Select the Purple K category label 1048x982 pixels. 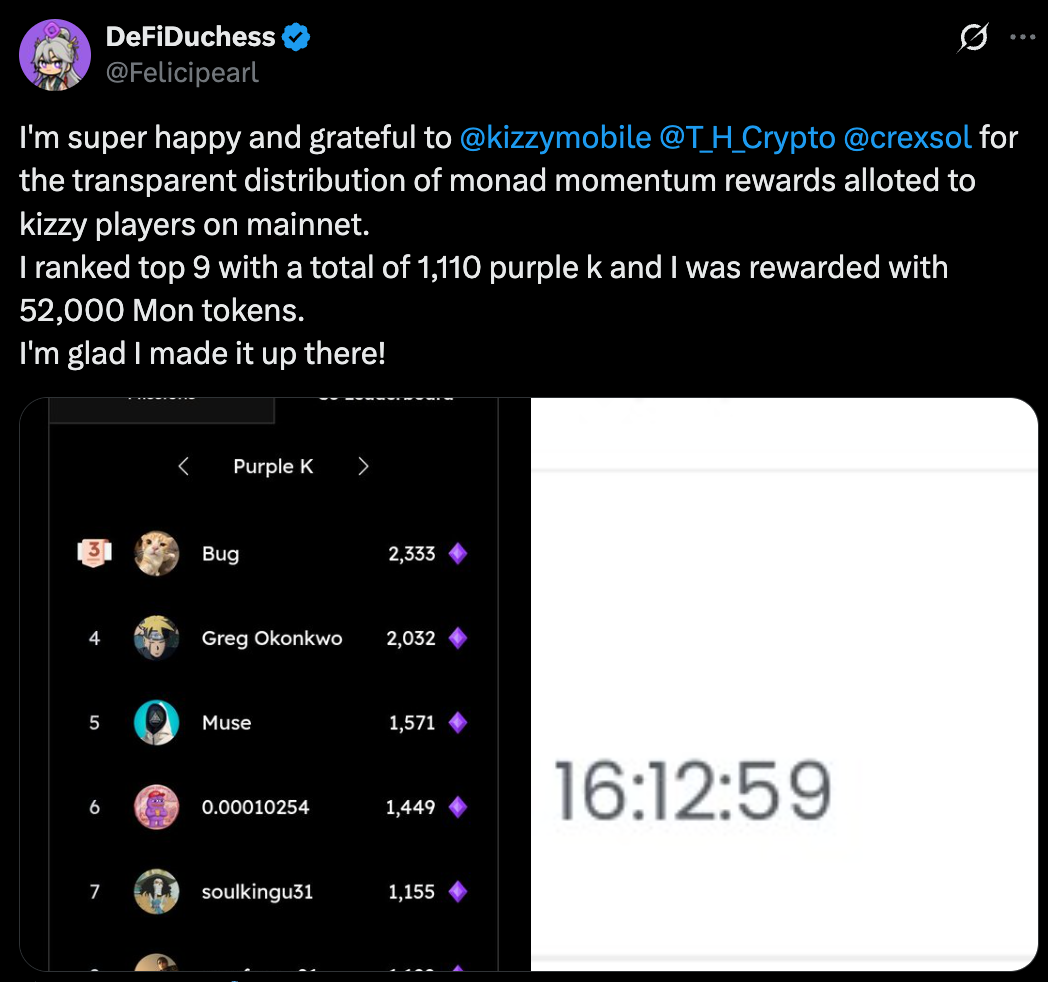[x=273, y=466]
